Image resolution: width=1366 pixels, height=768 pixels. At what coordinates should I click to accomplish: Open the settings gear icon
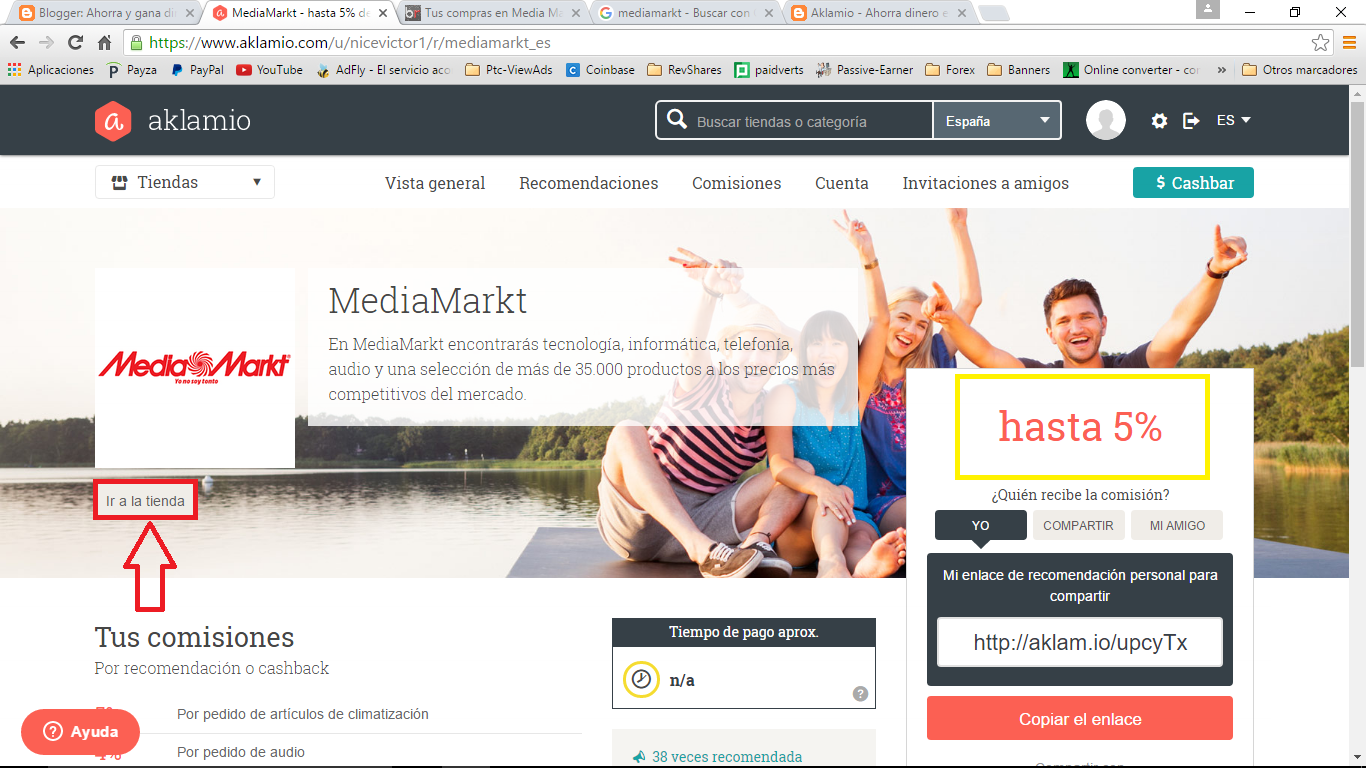[1159, 121]
